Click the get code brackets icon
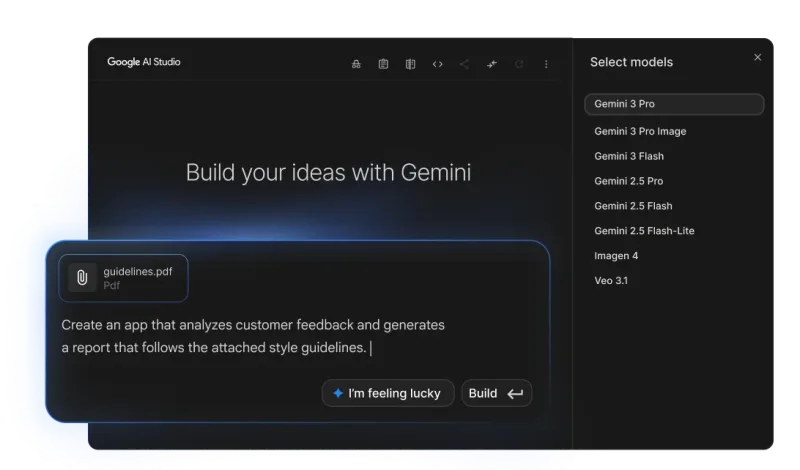The width and height of the screenshot is (800, 470). pyautogui.click(x=437, y=64)
